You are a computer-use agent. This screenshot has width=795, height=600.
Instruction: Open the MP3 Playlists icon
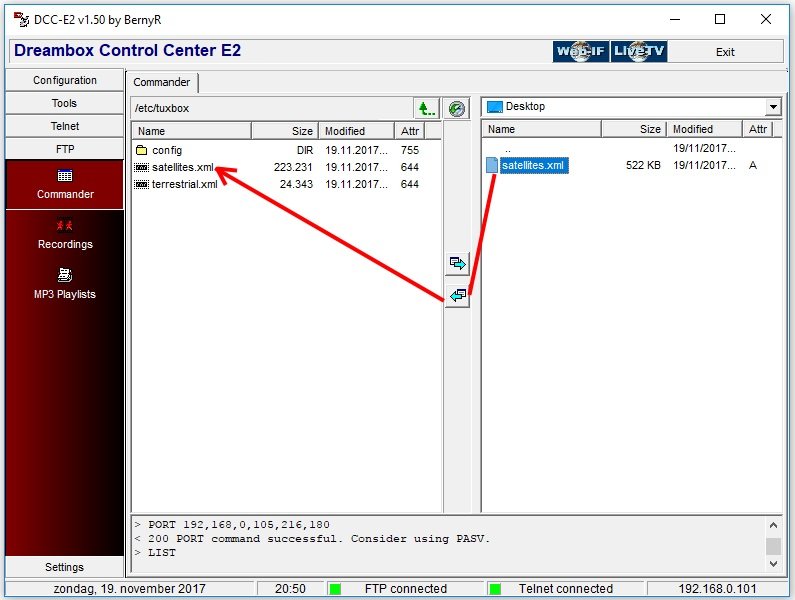(x=64, y=275)
